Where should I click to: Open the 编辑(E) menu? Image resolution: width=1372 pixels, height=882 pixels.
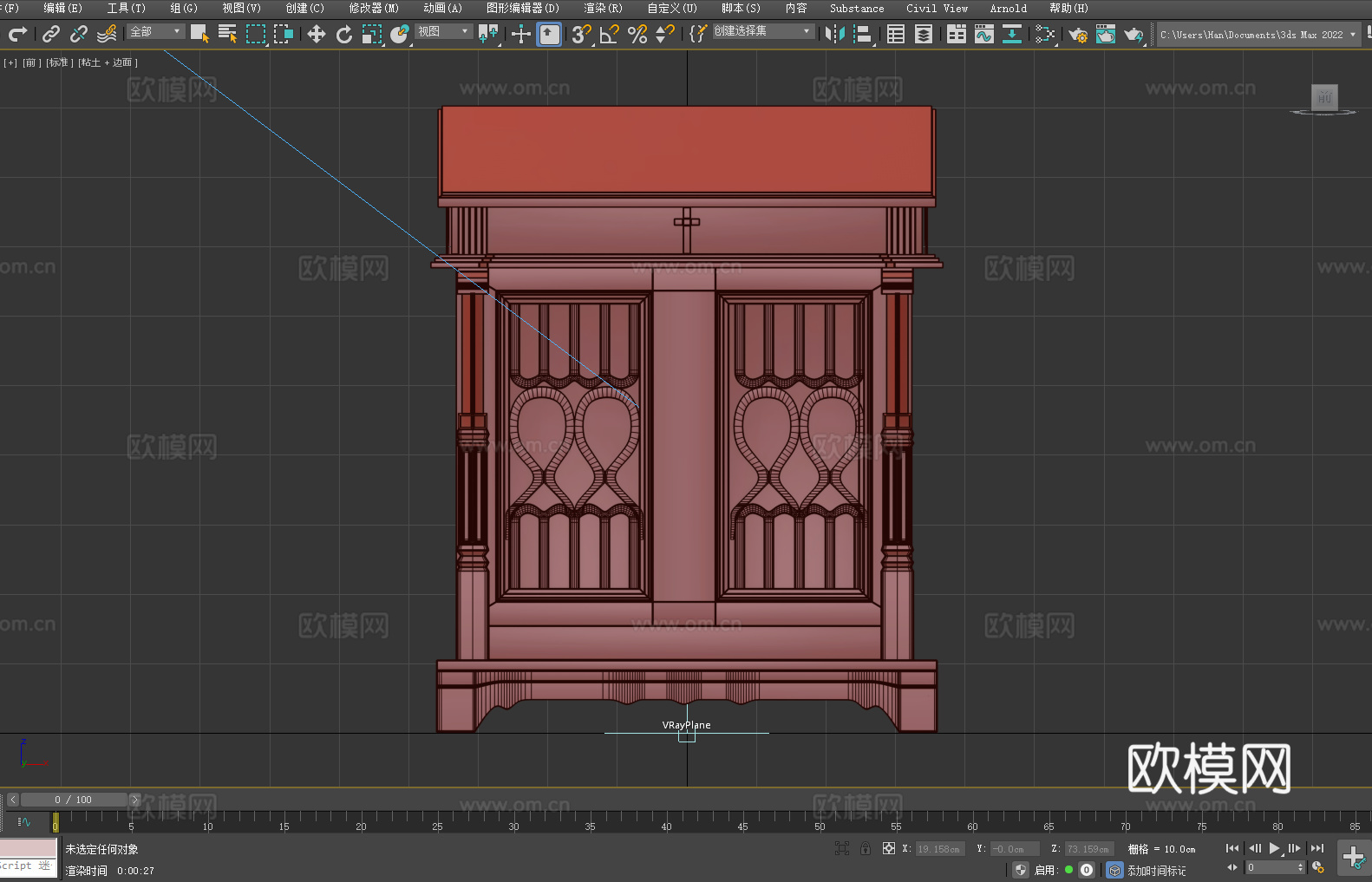(63, 8)
